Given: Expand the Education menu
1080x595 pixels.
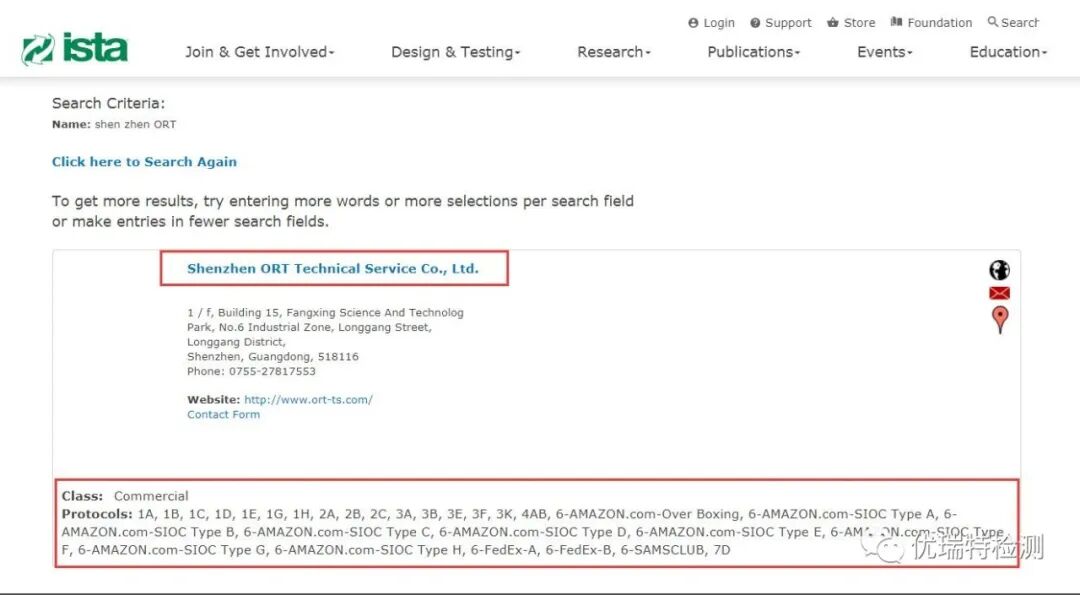Looking at the screenshot, I should point(1008,52).
